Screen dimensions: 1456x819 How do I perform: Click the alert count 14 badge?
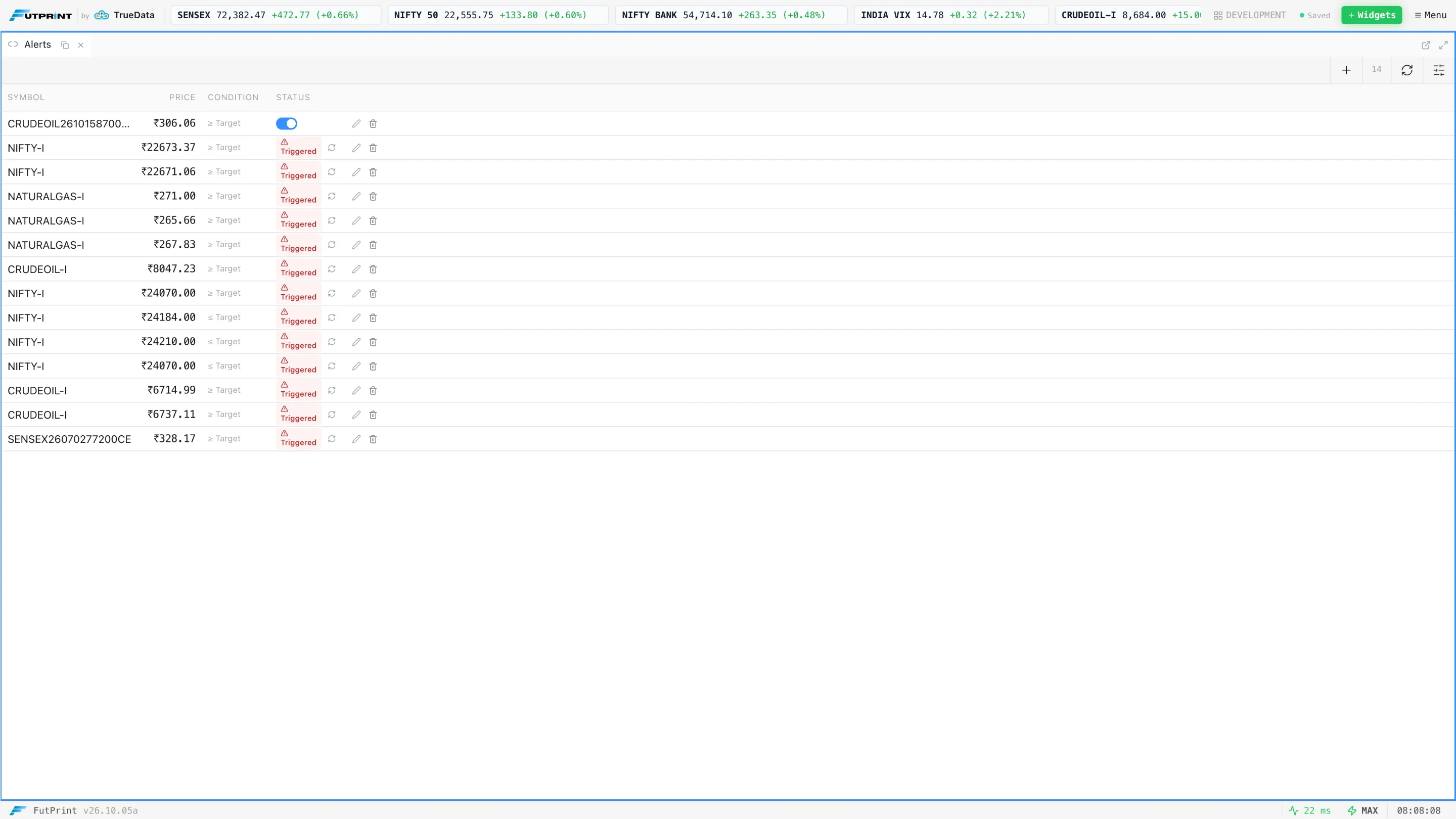pyautogui.click(x=1376, y=70)
